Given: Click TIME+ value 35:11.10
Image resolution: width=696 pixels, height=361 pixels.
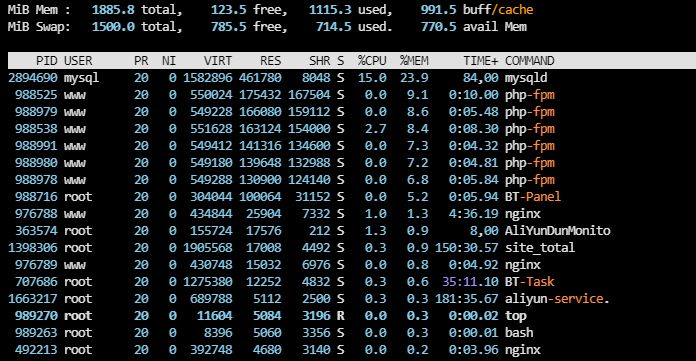Looking at the screenshot, I should click(470, 282).
